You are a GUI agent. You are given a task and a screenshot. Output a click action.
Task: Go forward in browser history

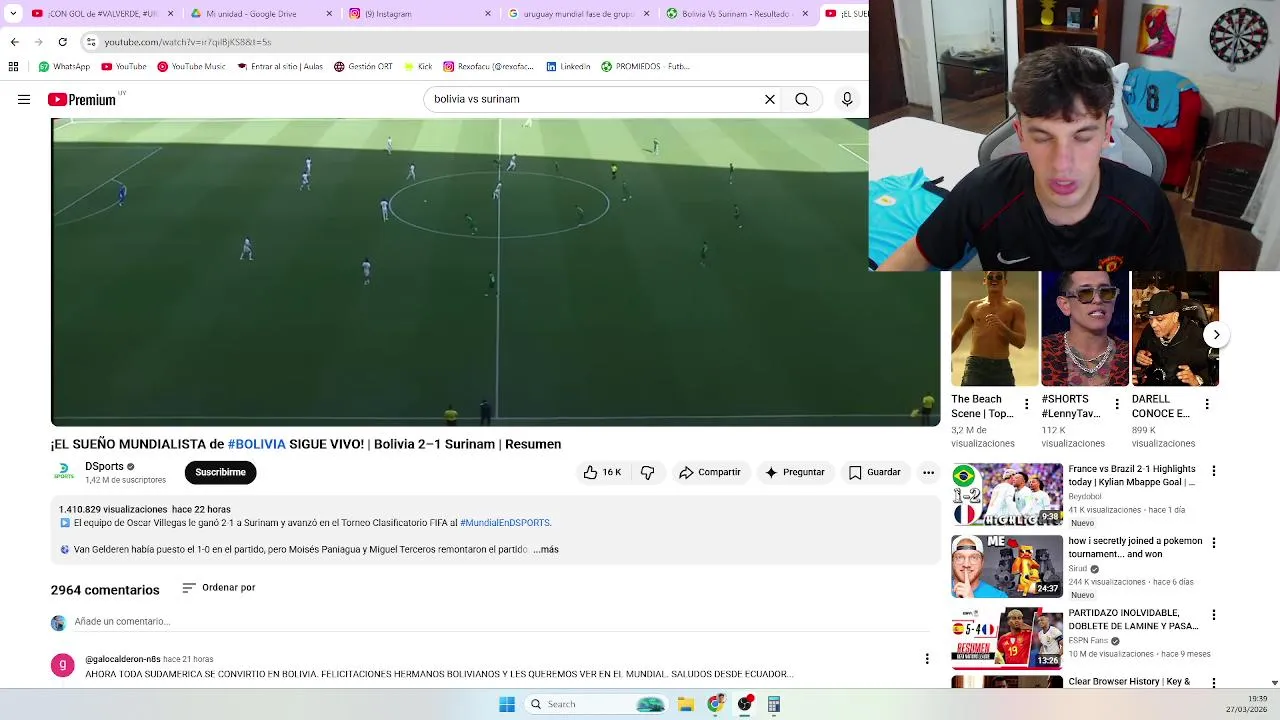click(38, 42)
